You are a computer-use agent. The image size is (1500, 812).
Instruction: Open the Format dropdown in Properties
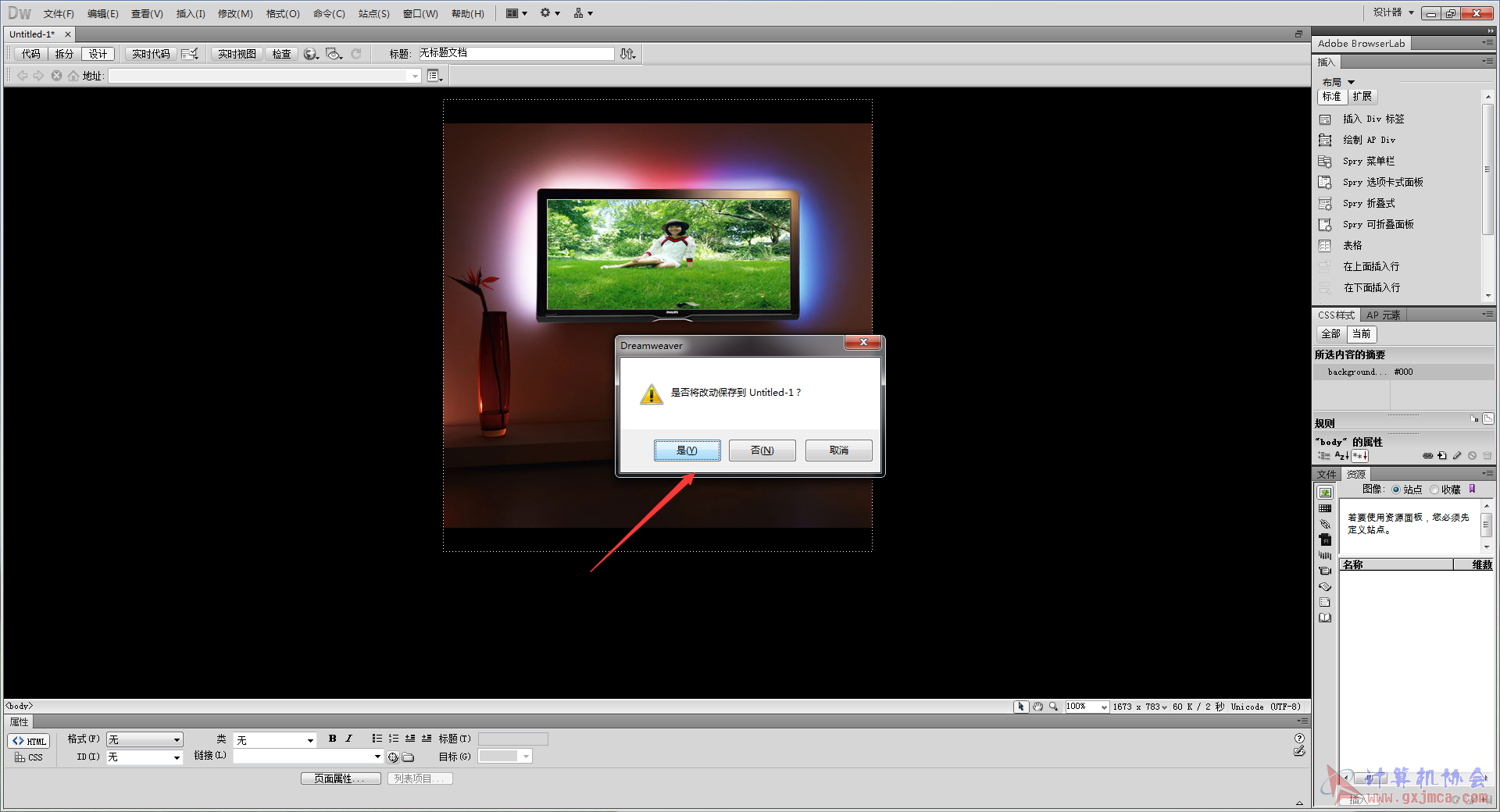145,739
